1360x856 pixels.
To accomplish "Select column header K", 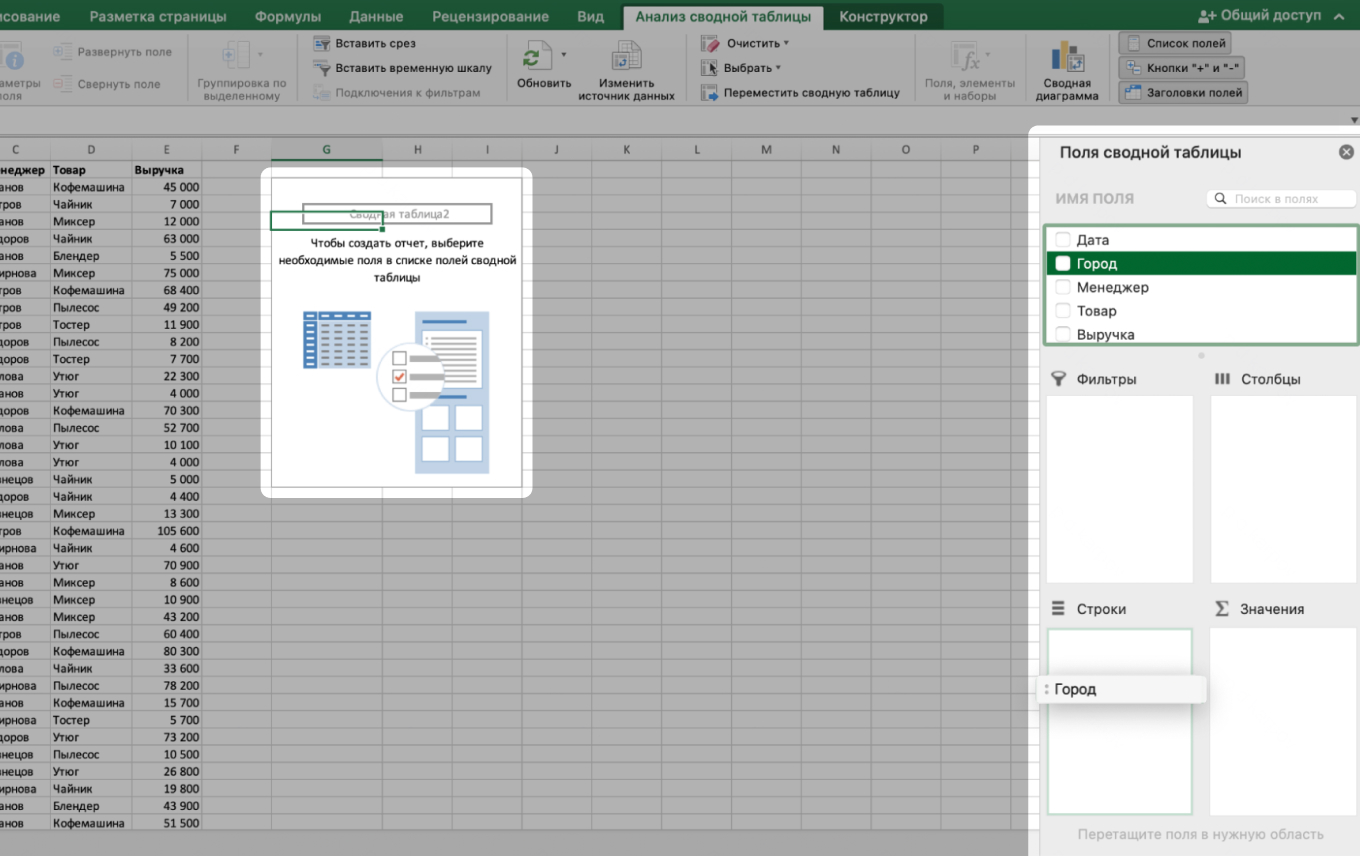I will pos(626,150).
